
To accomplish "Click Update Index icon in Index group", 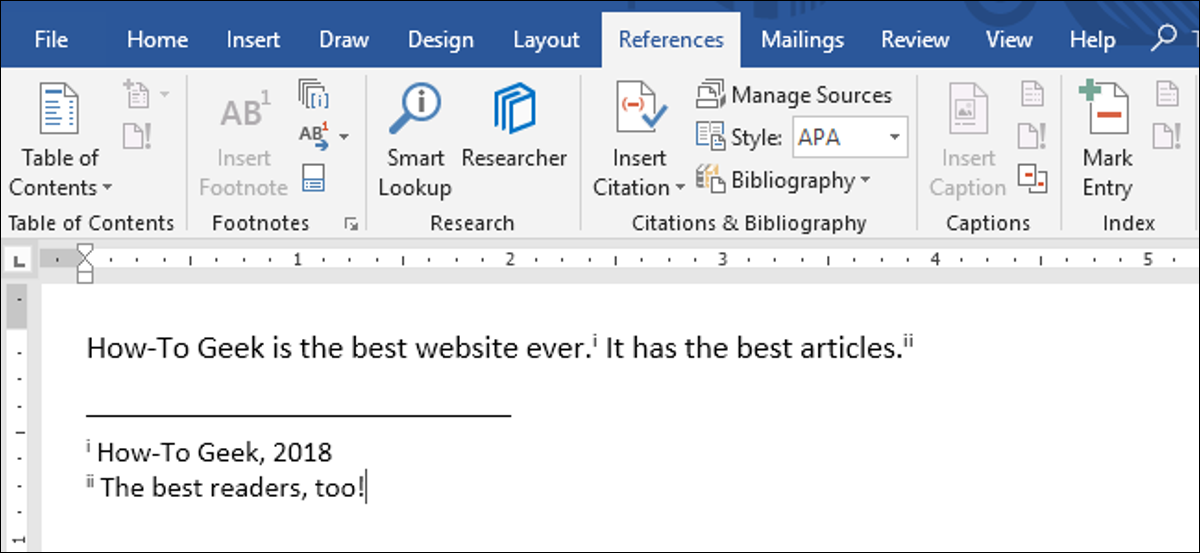I will pos(1167,134).
